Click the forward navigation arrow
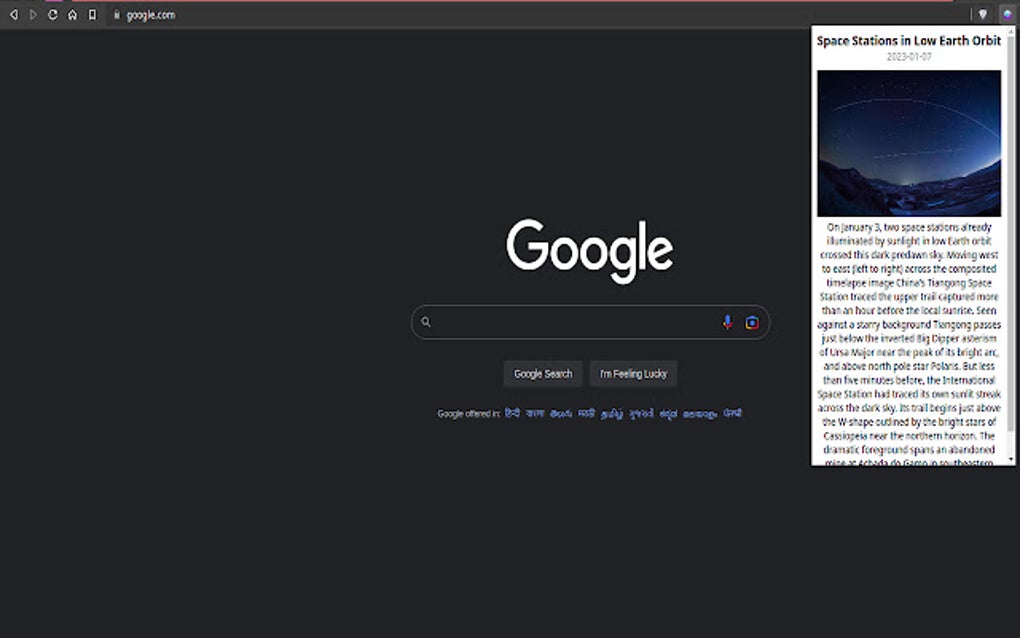This screenshot has height=638, width=1020. (33, 15)
